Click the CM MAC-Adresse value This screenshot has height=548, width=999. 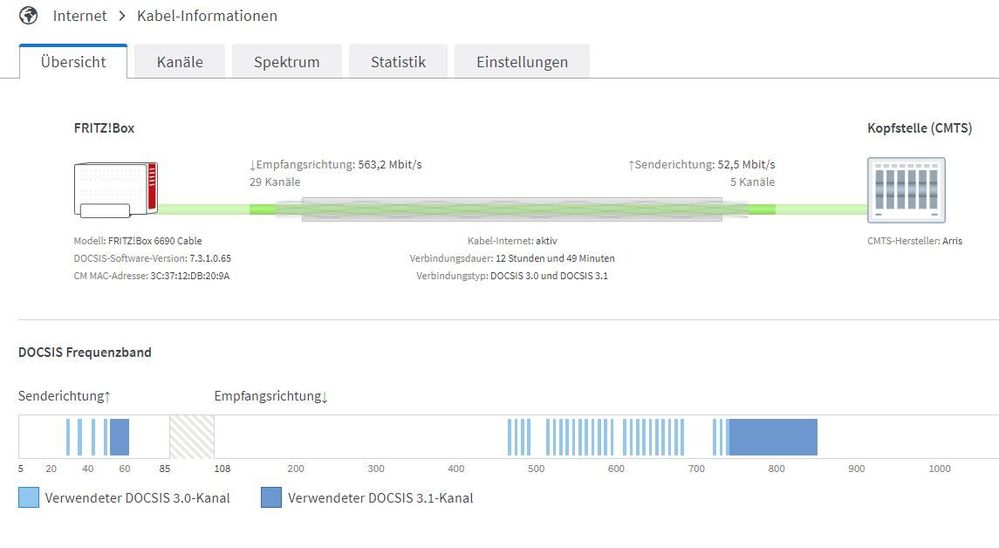click(x=190, y=276)
